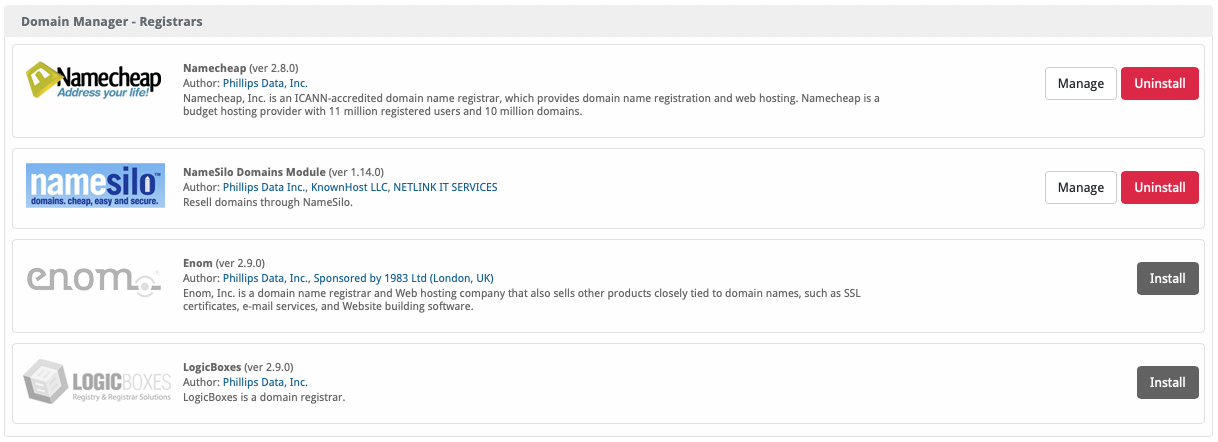Click the LogicBoxes logo

click(97, 383)
